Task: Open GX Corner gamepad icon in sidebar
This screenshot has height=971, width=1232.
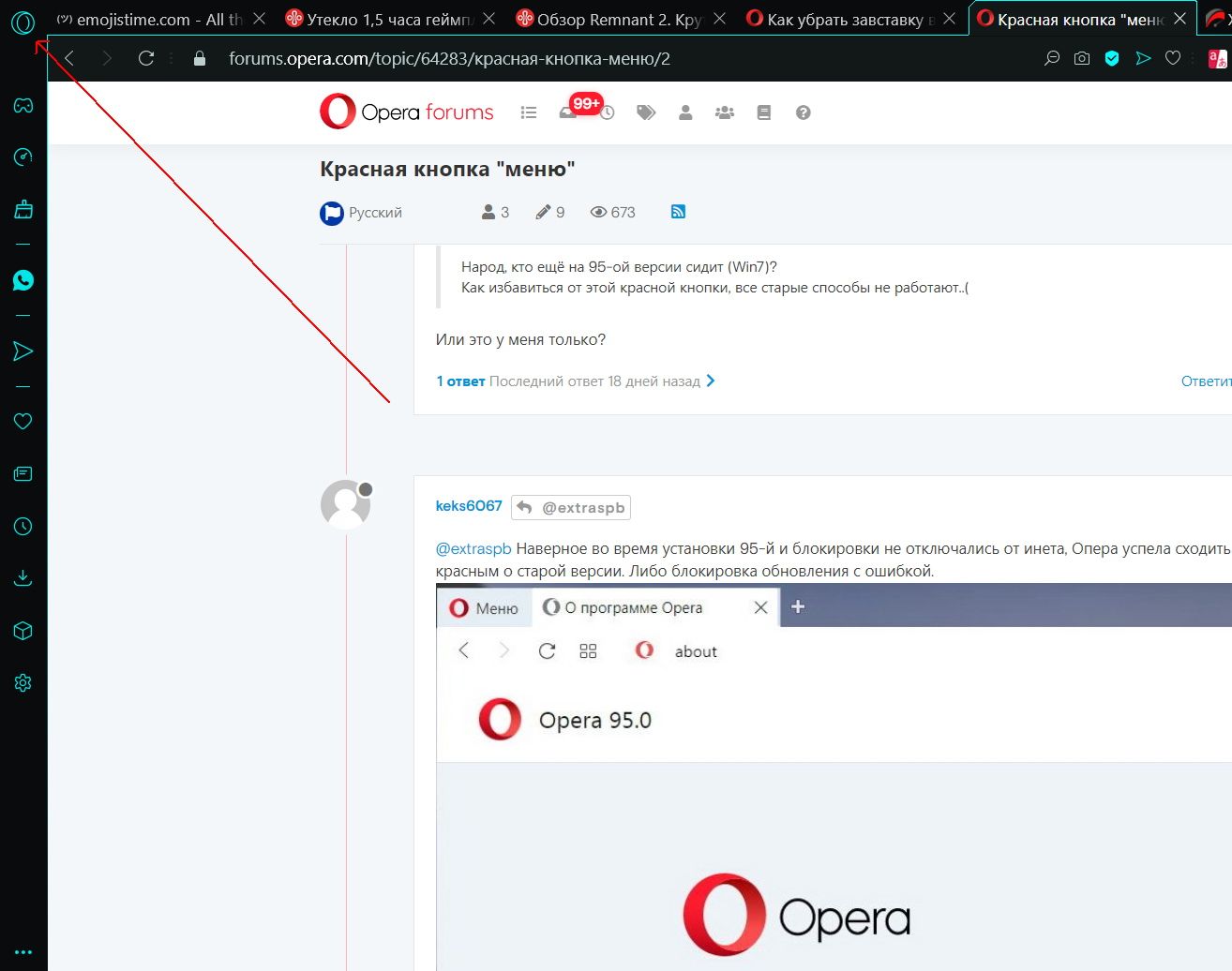Action: click(23, 105)
